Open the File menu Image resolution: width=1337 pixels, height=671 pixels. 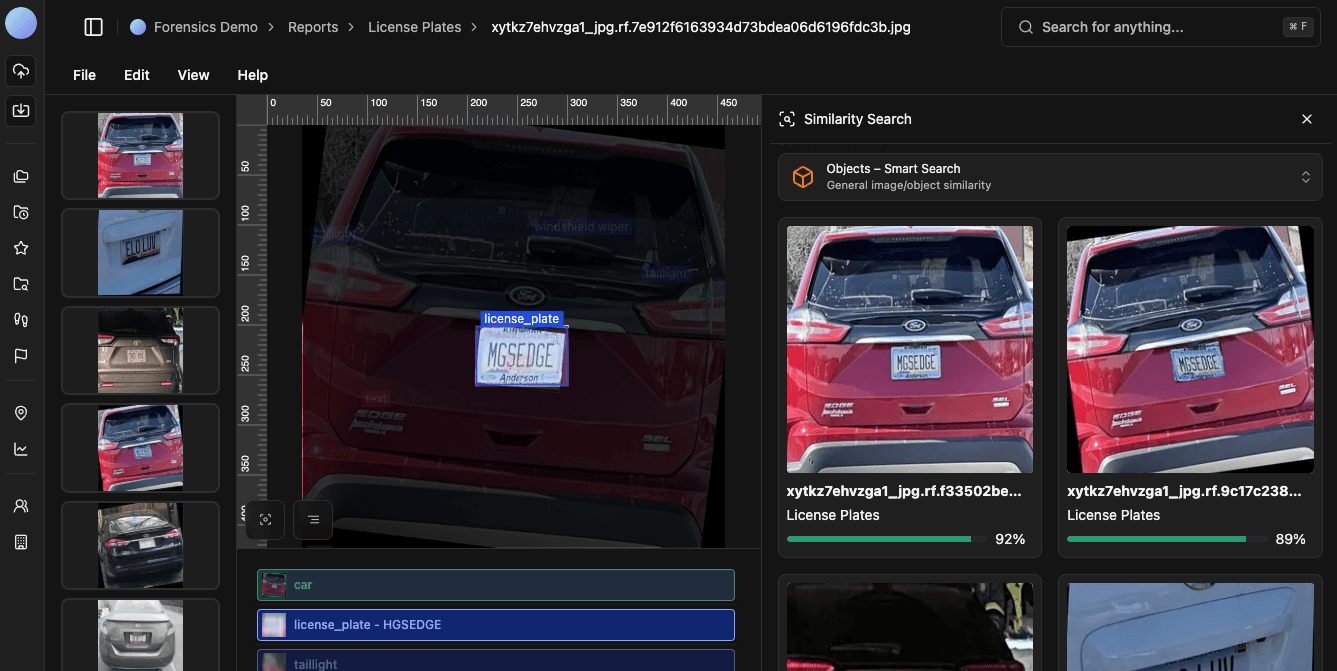[x=84, y=75]
